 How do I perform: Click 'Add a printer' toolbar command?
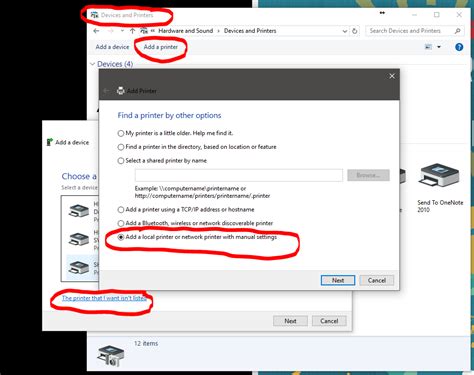pos(161,47)
